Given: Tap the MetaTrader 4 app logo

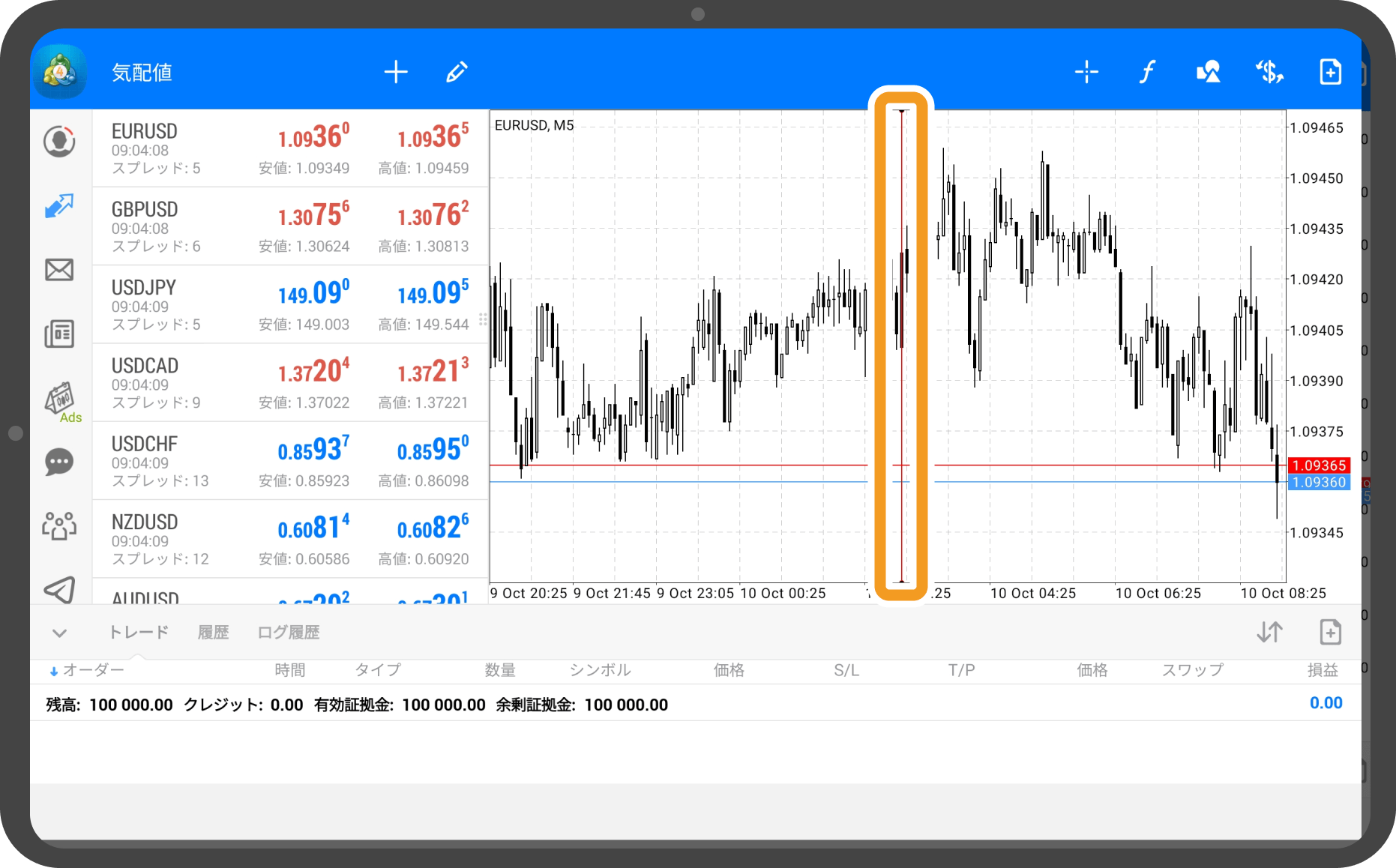Looking at the screenshot, I should coord(60,72).
